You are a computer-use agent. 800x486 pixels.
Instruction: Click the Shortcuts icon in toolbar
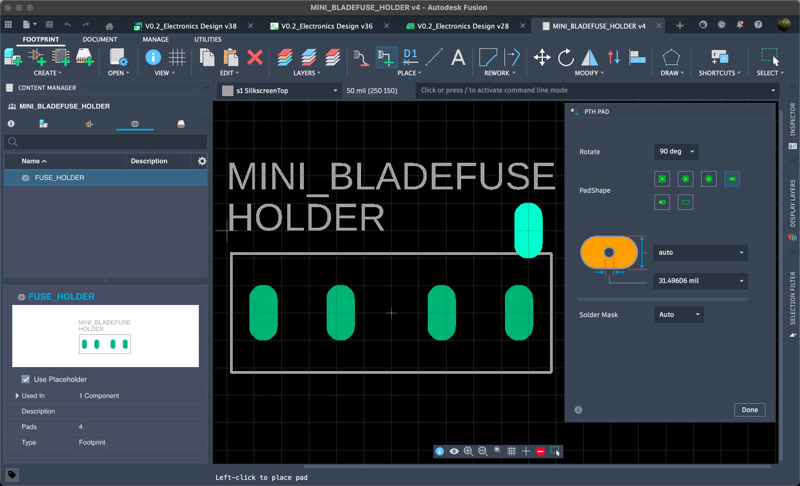tap(719, 57)
